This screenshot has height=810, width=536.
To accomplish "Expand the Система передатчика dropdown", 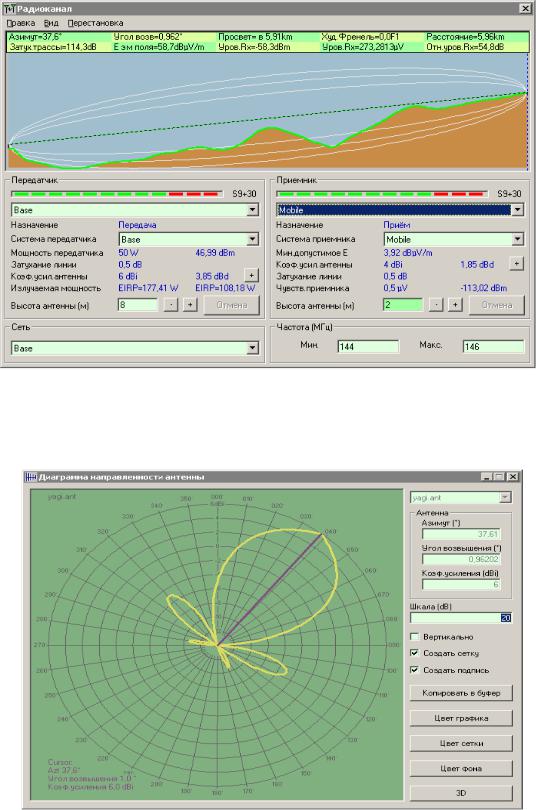I will pyautogui.click(x=252, y=239).
